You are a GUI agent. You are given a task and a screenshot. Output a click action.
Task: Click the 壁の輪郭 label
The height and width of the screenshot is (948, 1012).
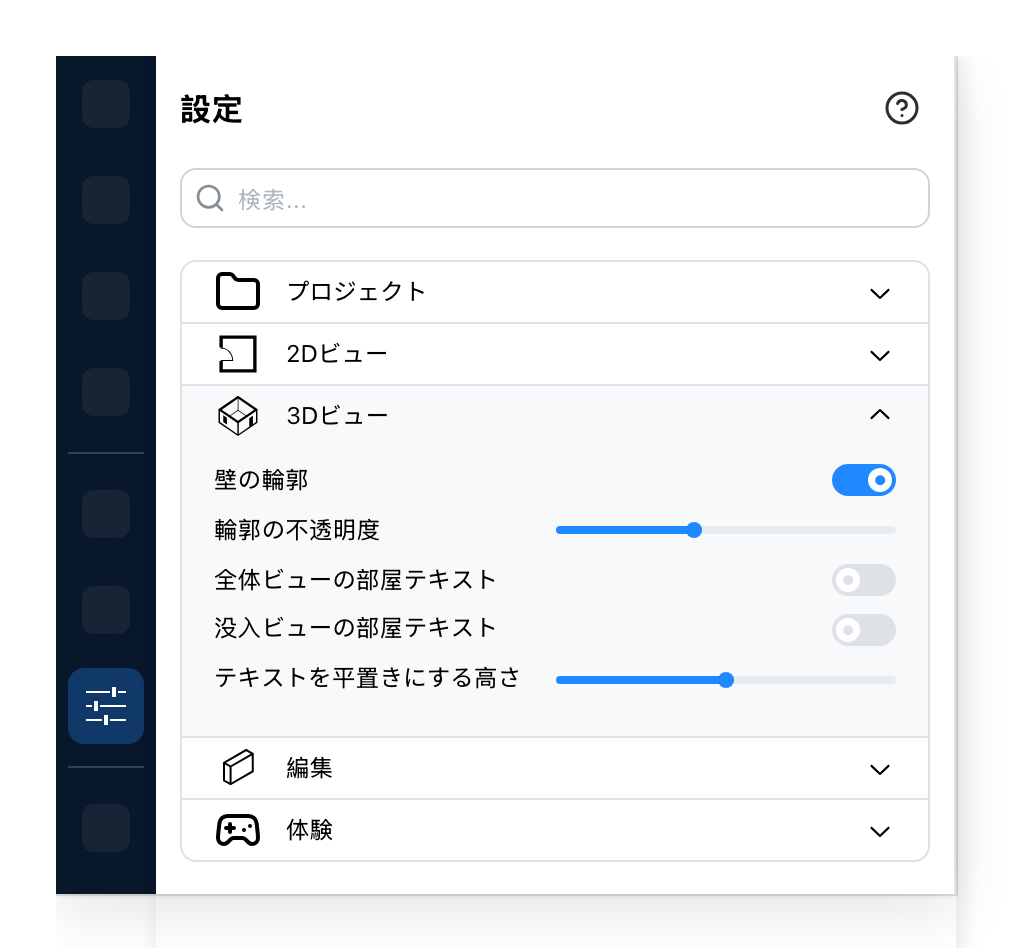pyautogui.click(x=261, y=480)
